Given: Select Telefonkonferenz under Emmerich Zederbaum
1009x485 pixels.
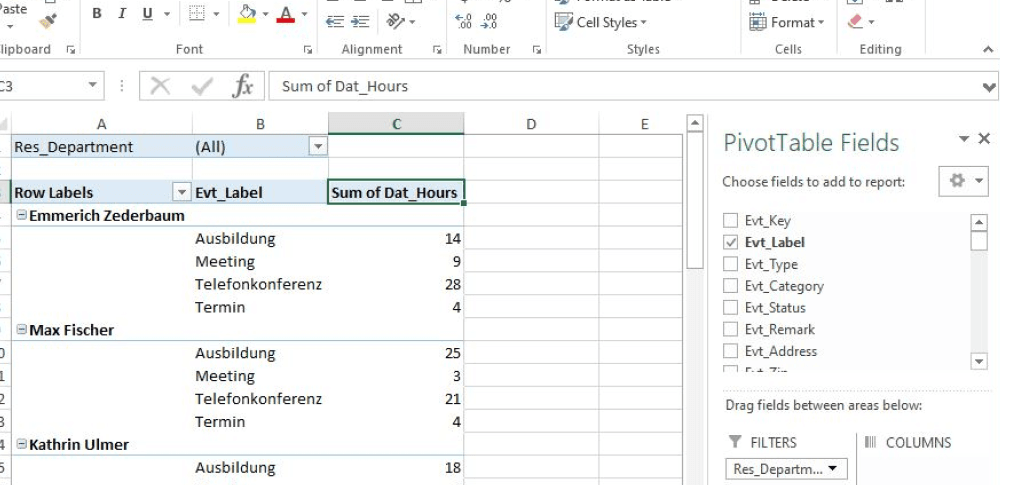Looking at the screenshot, I should tap(258, 284).
